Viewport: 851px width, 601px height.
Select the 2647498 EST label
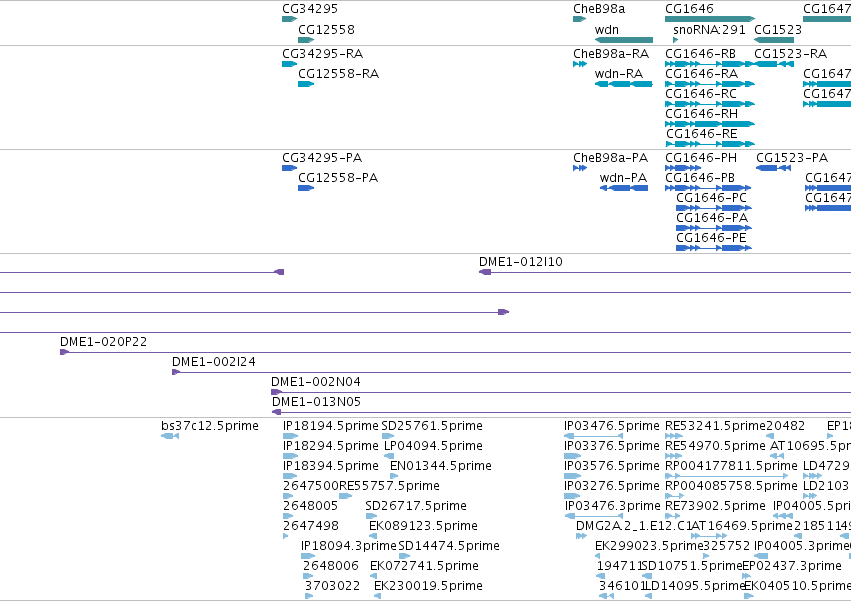[x=310, y=527]
